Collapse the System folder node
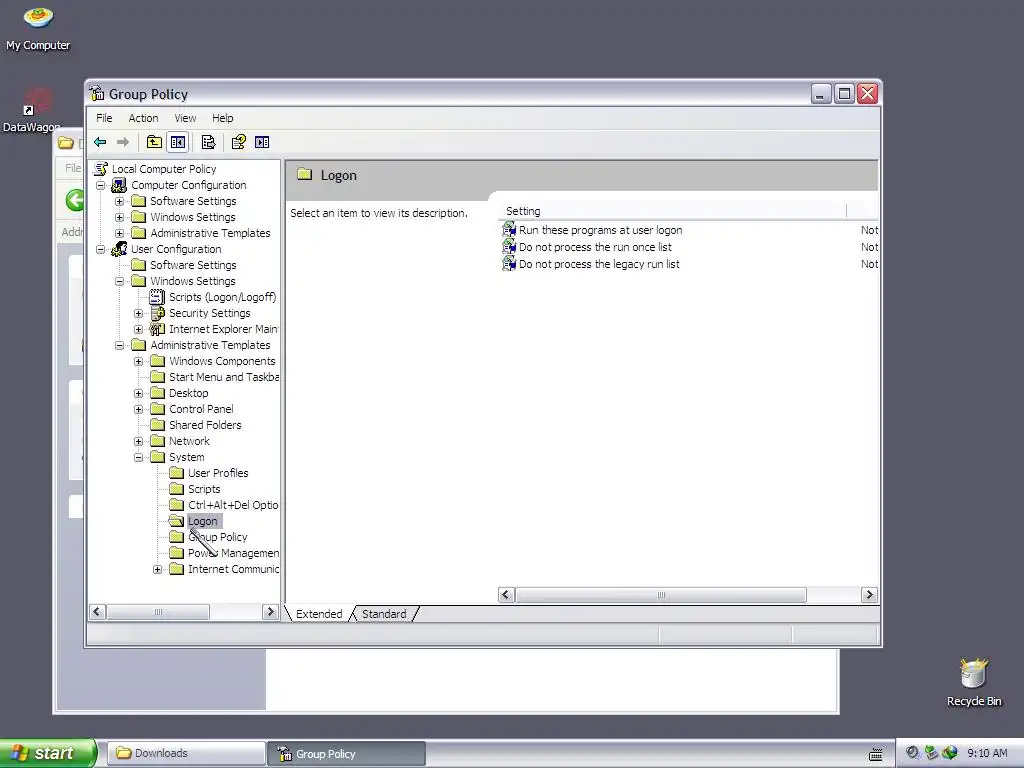The image size is (1024, 768). pyautogui.click(x=138, y=458)
